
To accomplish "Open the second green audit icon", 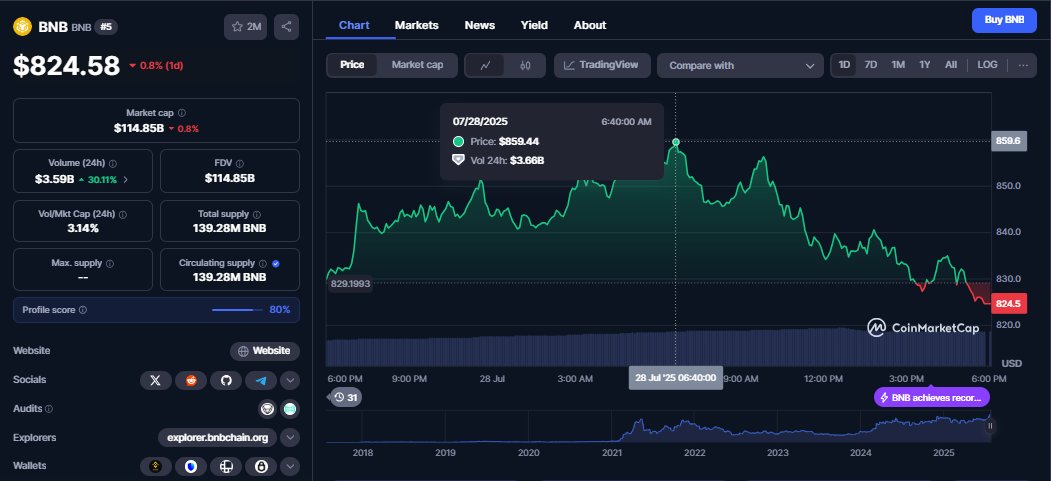I will 290,409.
